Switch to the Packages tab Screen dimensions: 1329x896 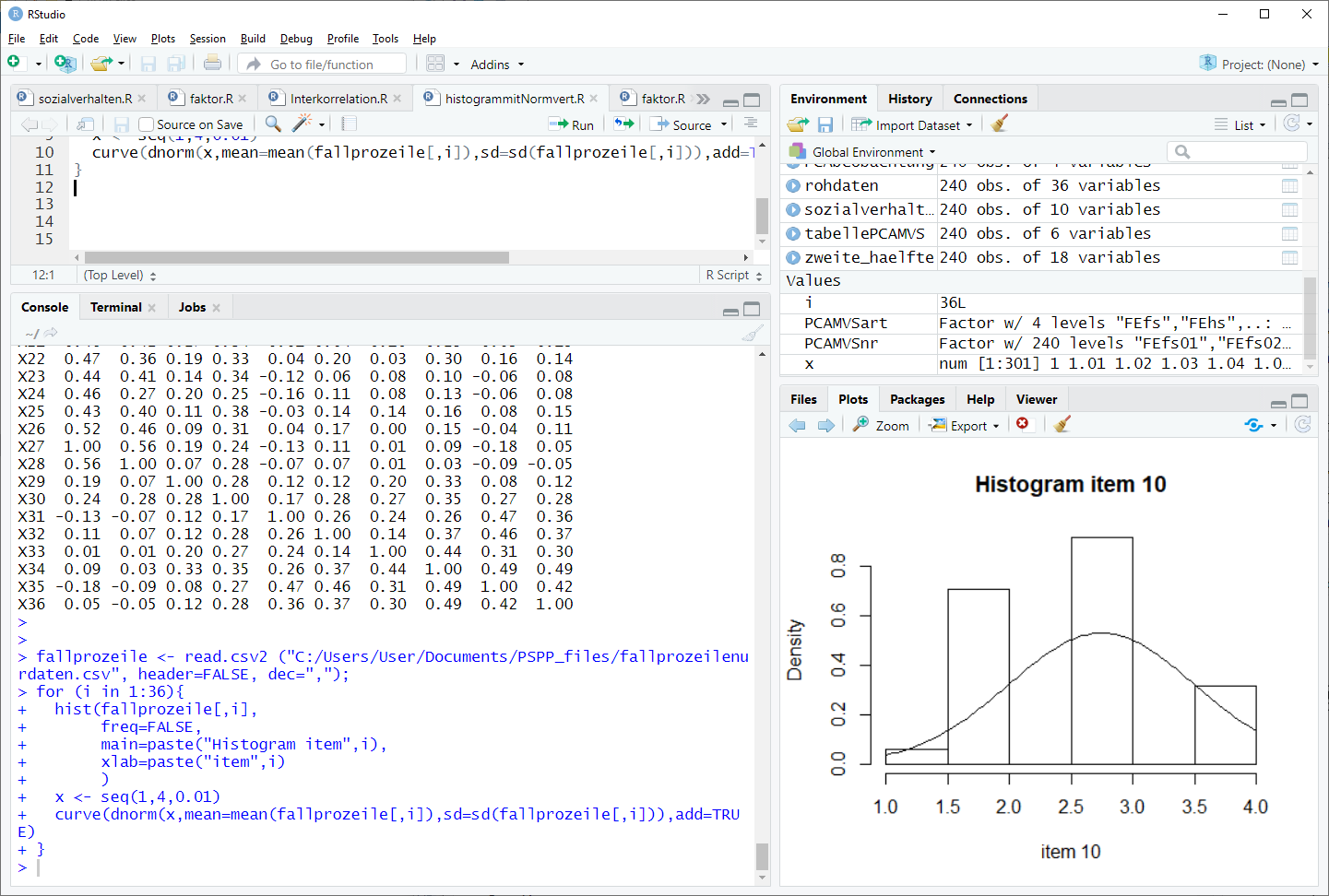tap(917, 399)
